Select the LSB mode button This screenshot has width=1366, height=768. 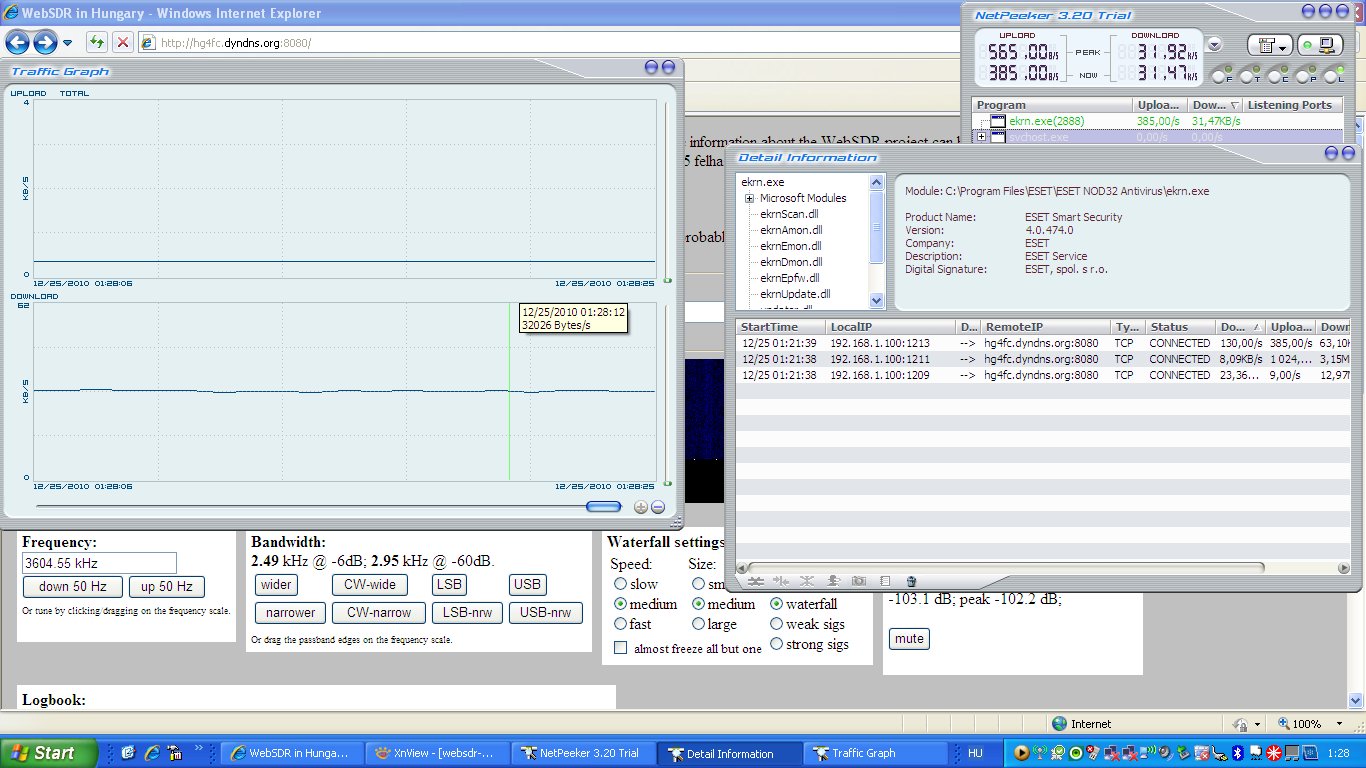click(450, 585)
